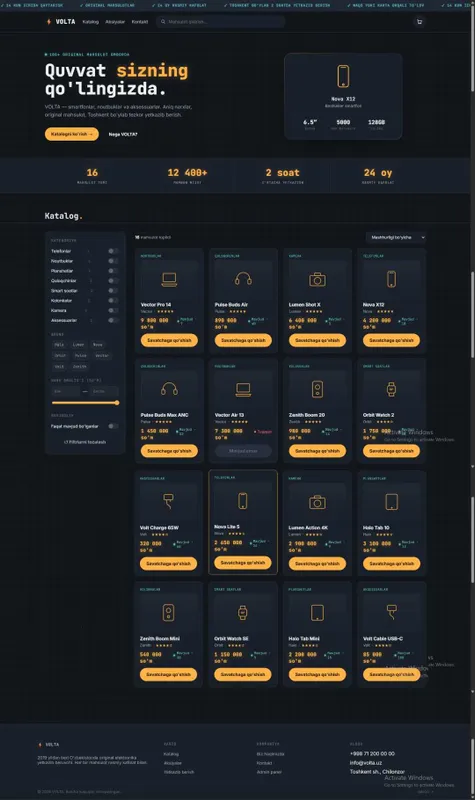Click the VOLTA lightning bolt logo
Image resolution: width=475 pixels, height=800 pixels.
pos(49,21)
